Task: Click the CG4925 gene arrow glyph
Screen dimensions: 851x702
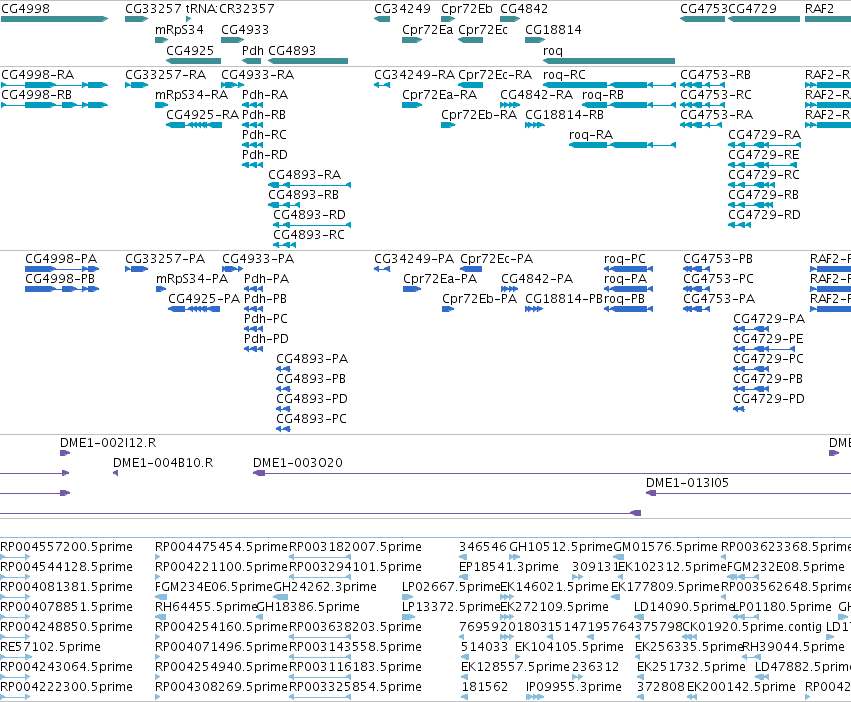Action: 194,61
